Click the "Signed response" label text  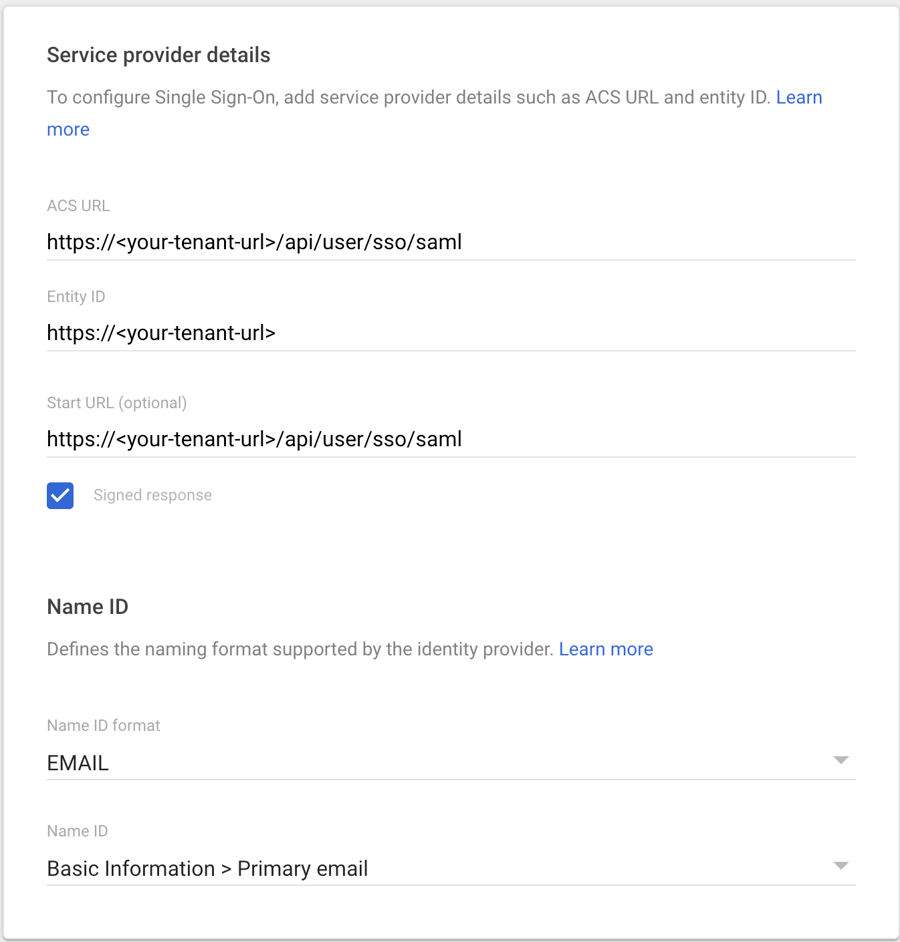coord(152,495)
